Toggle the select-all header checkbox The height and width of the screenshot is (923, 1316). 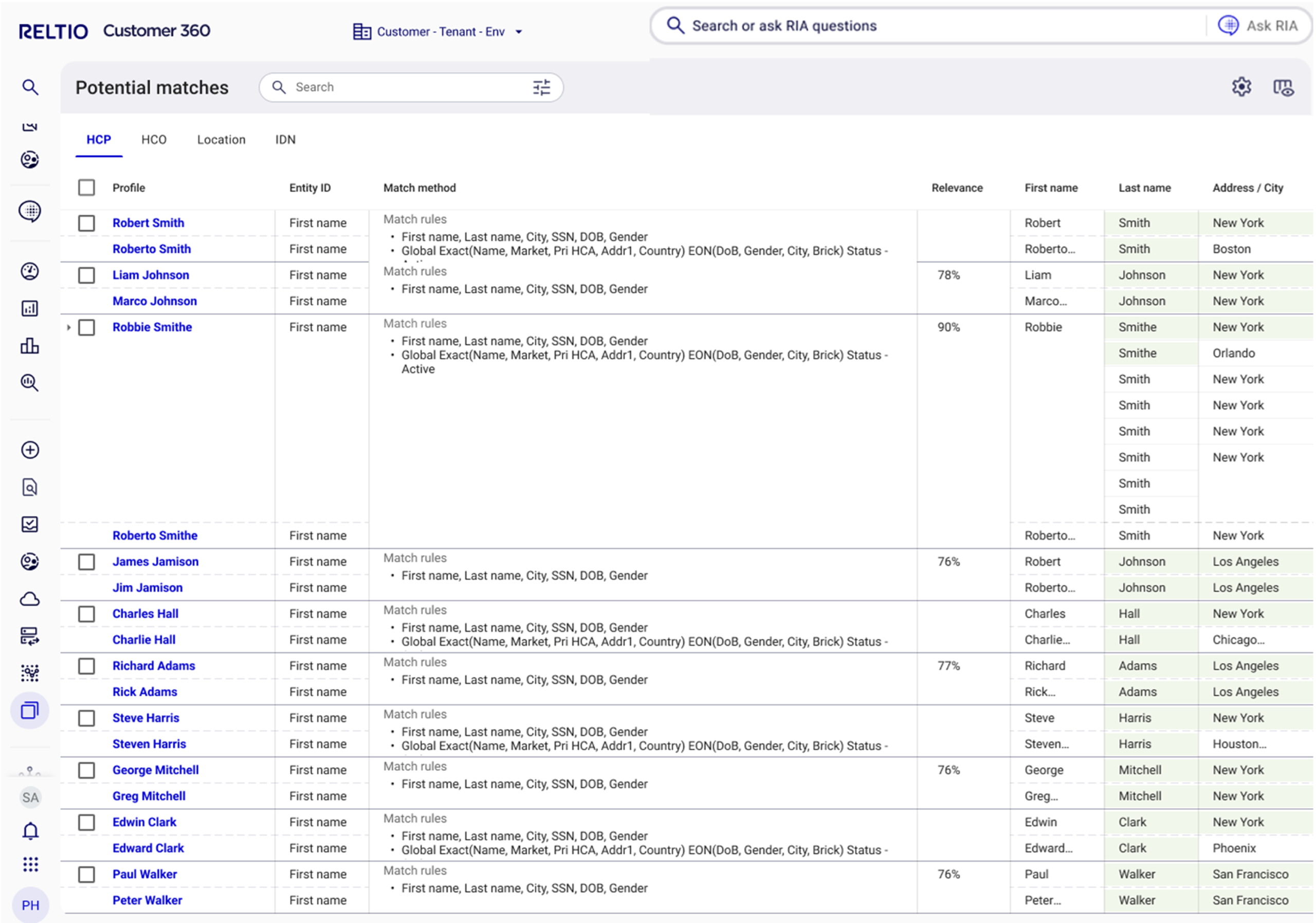(86, 188)
